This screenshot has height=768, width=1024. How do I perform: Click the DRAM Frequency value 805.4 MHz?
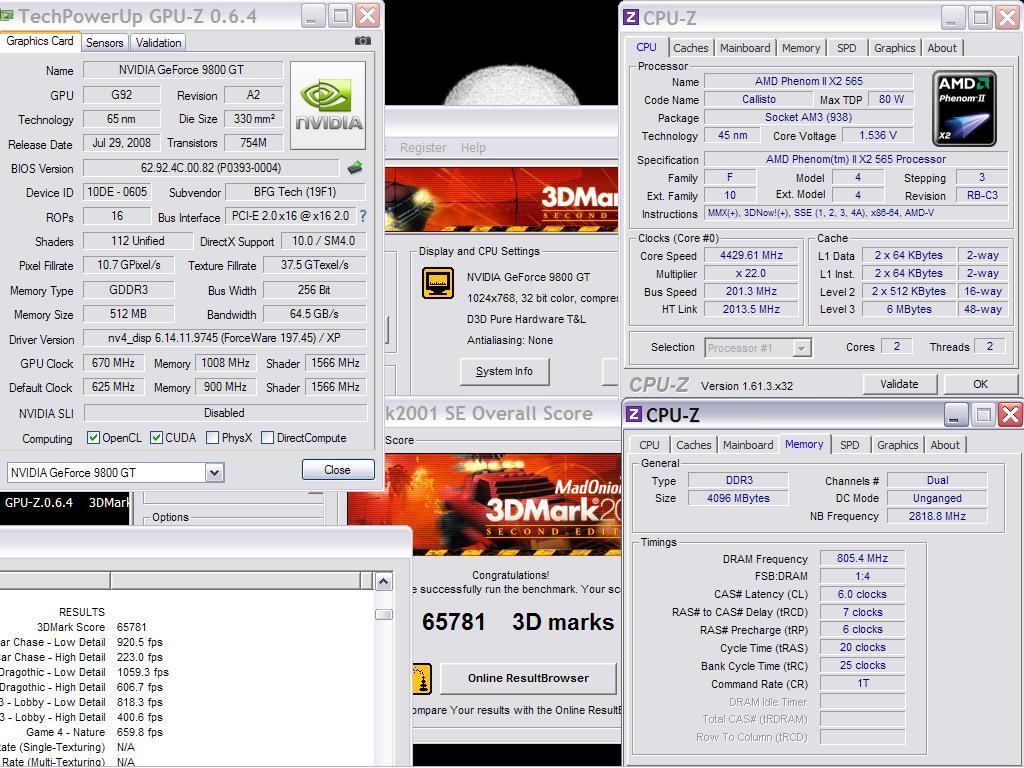click(862, 558)
